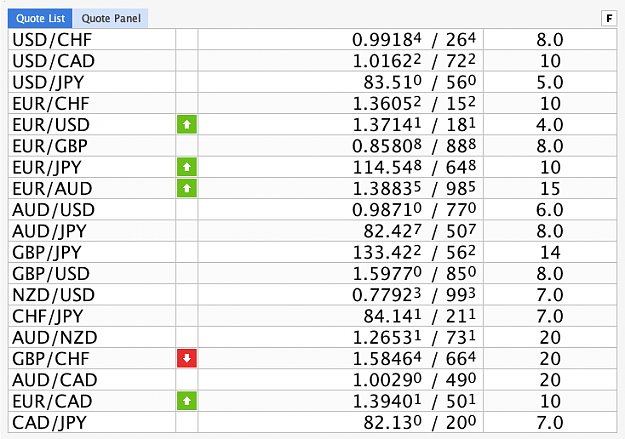Select the USD/CHF currency pair row
The width and height of the screenshot is (625, 439).
[x=312, y=39]
